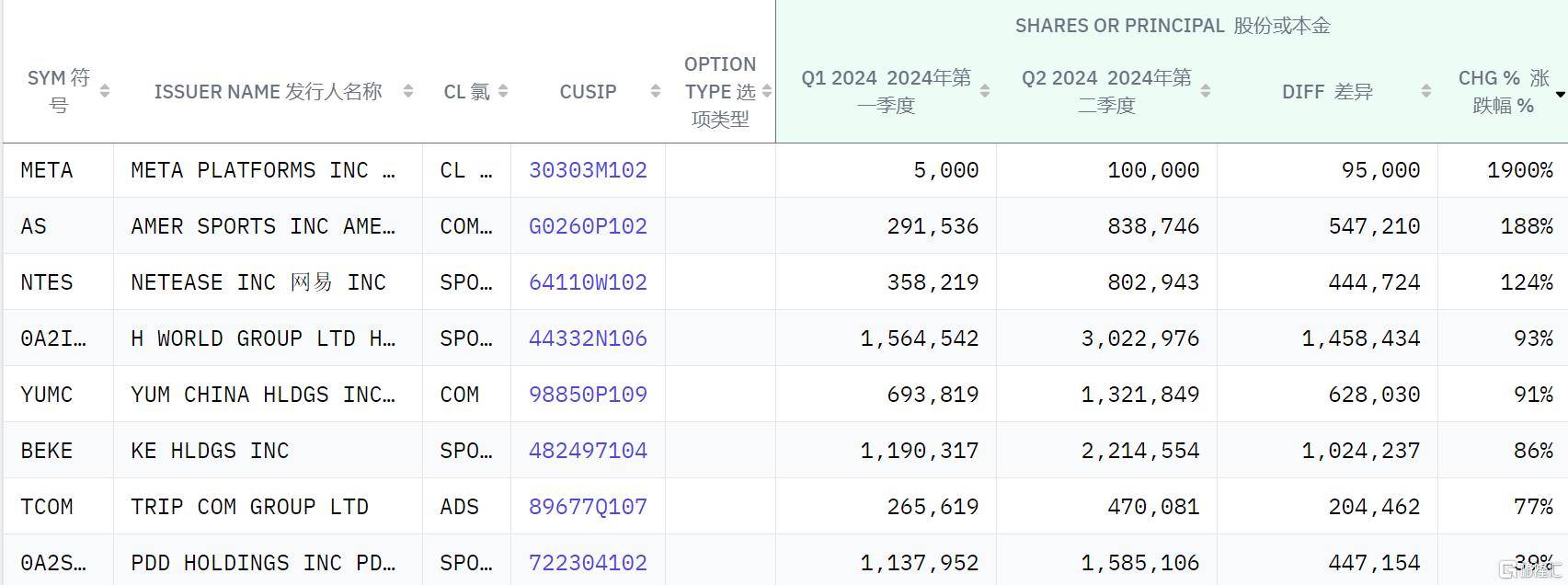Click issuer name META PLATFORMS INC
Screen dimensions: 1568x585
pos(263,170)
